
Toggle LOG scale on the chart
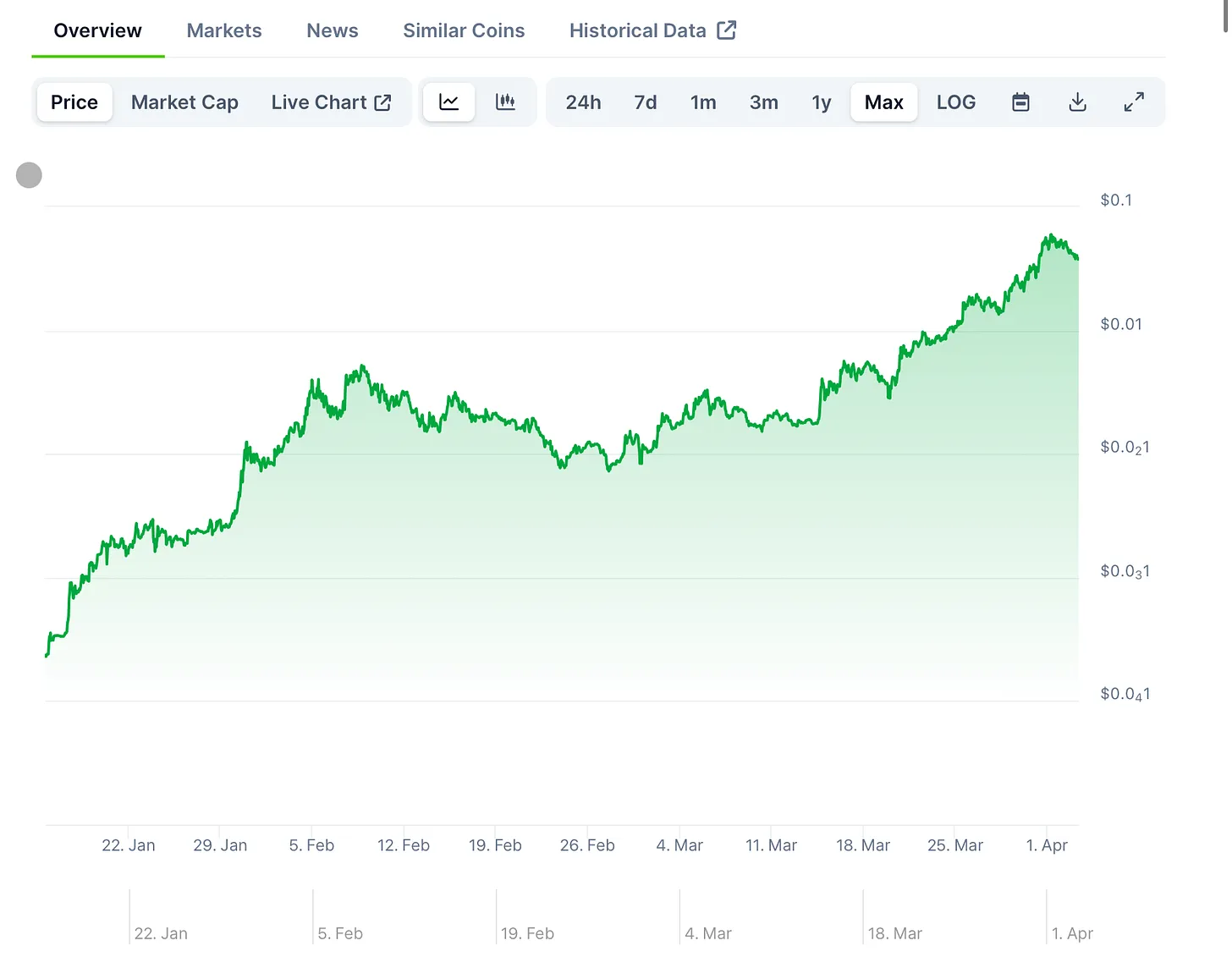point(955,102)
